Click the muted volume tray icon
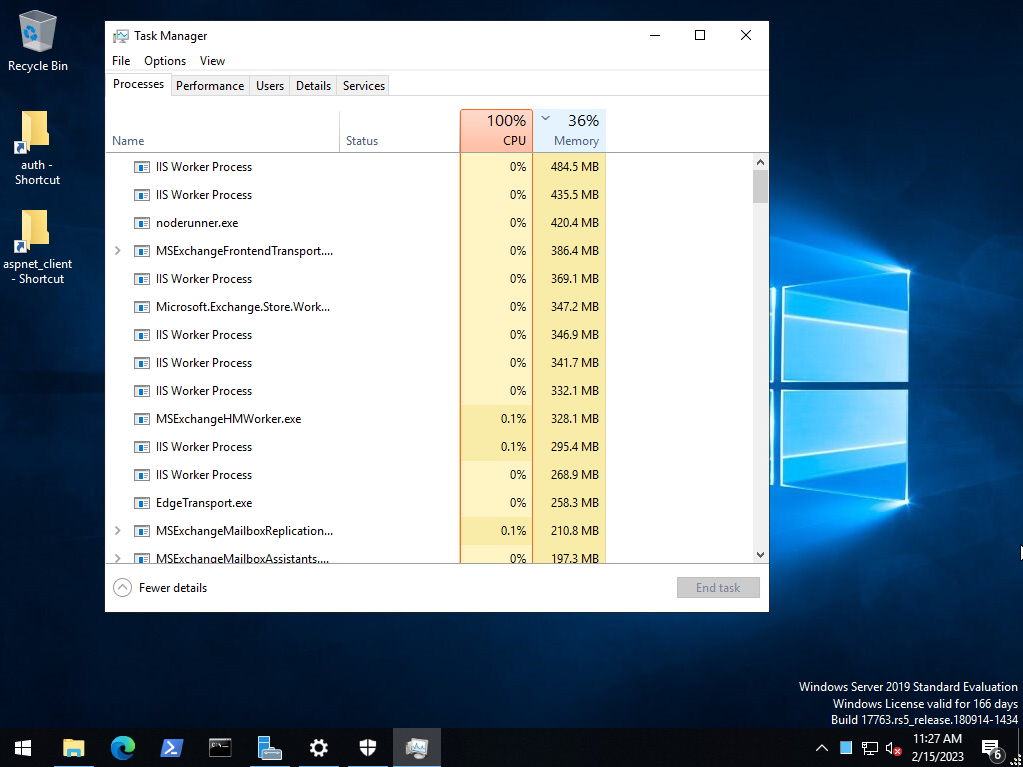The image size is (1023, 767). (x=893, y=747)
